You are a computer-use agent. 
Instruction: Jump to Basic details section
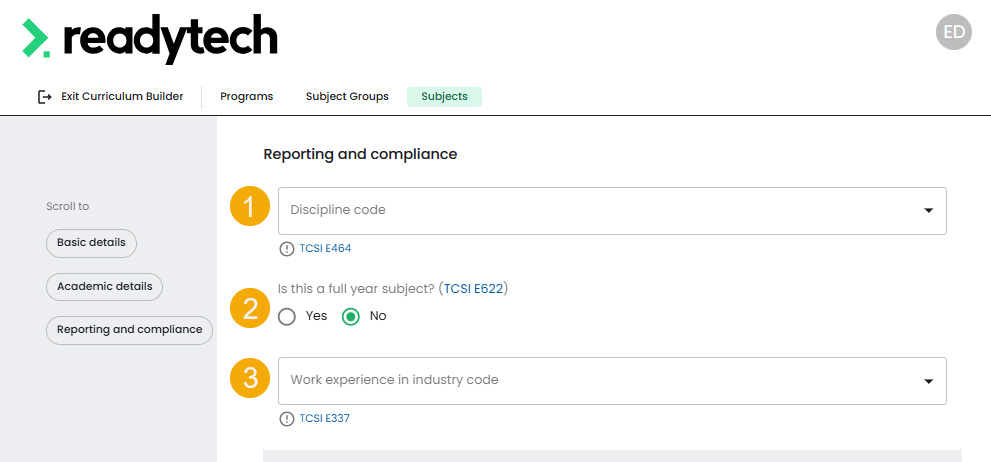[x=91, y=243]
